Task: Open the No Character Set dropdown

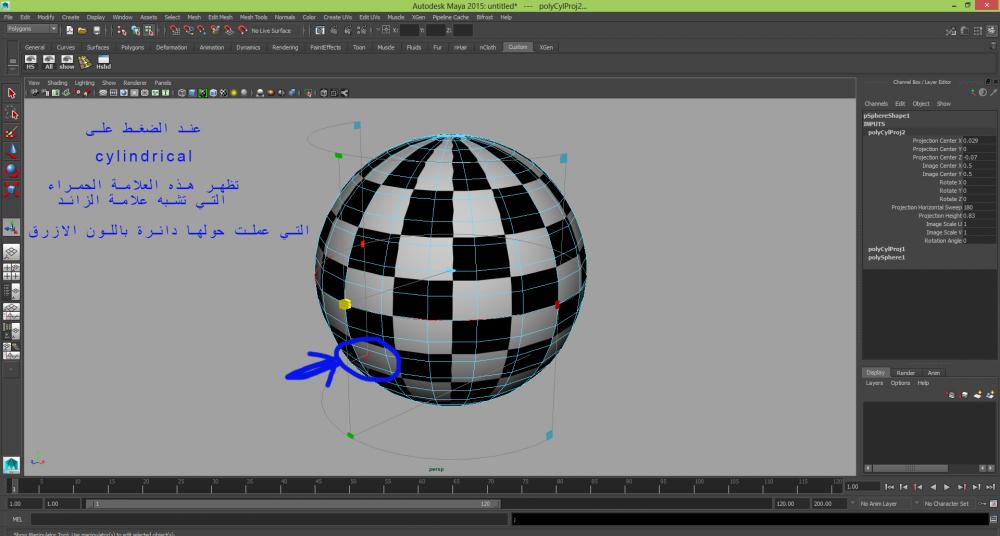Action: point(945,504)
